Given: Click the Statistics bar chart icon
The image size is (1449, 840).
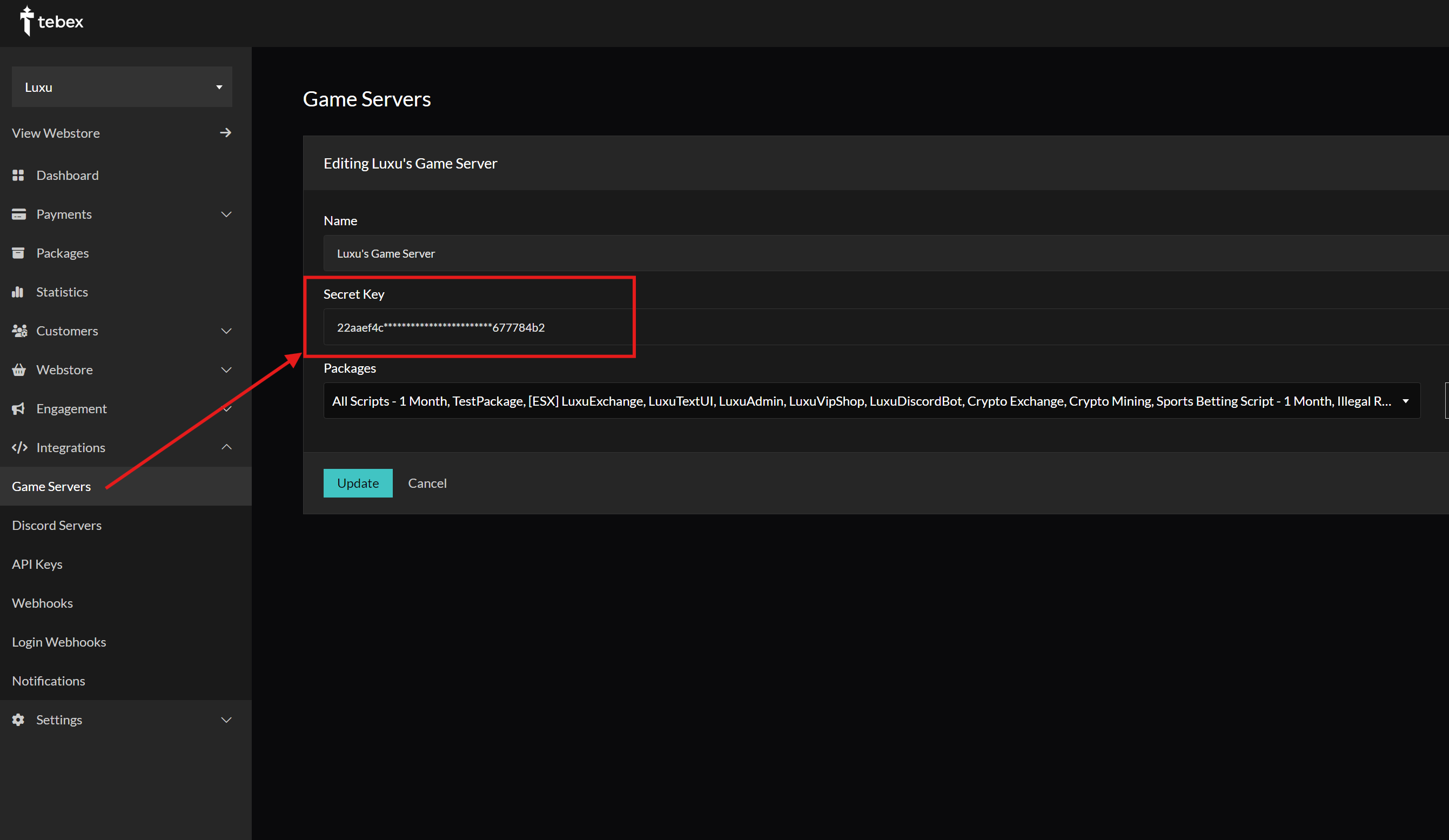Looking at the screenshot, I should coord(18,292).
